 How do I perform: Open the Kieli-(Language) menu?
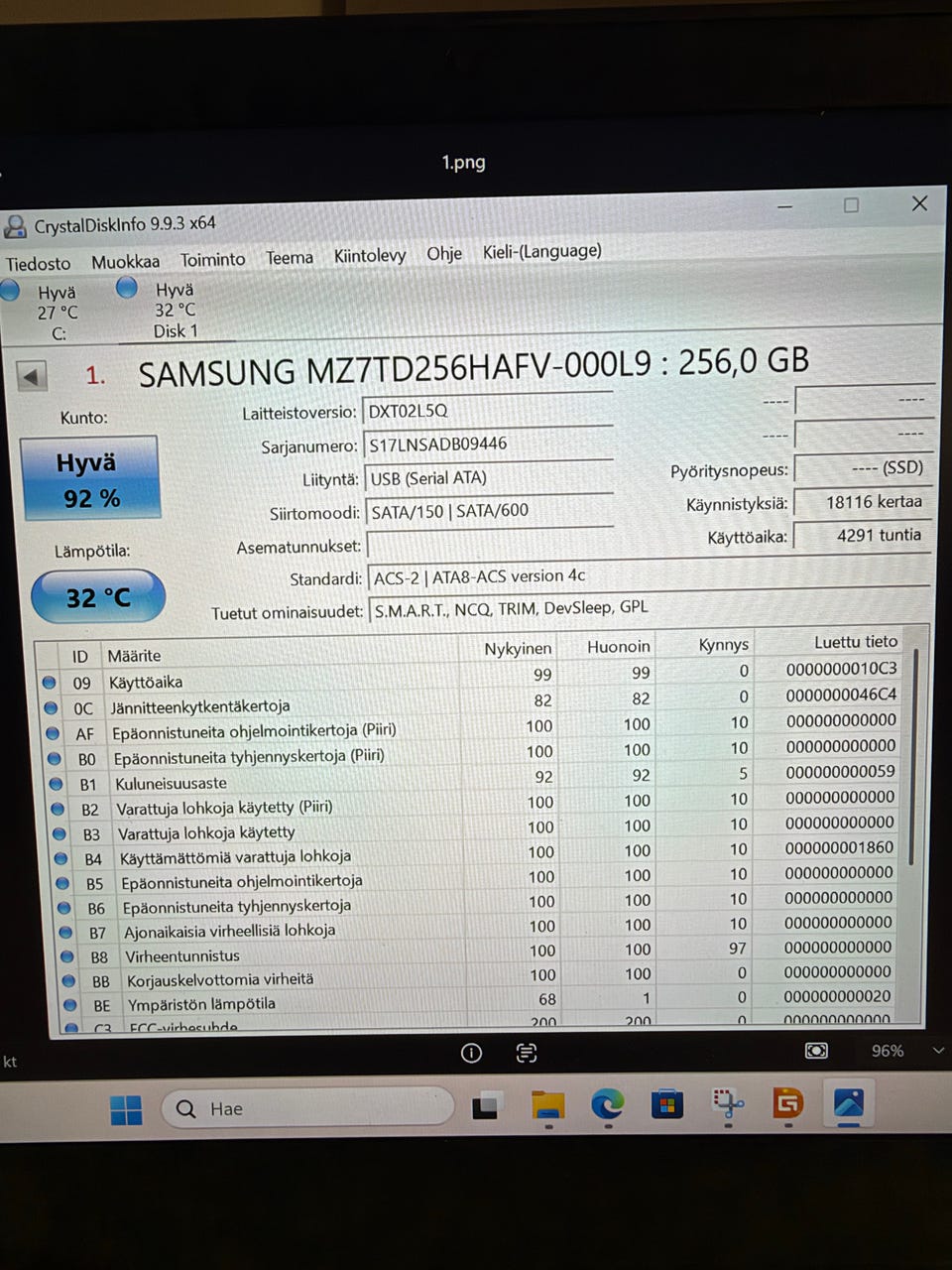click(x=542, y=252)
